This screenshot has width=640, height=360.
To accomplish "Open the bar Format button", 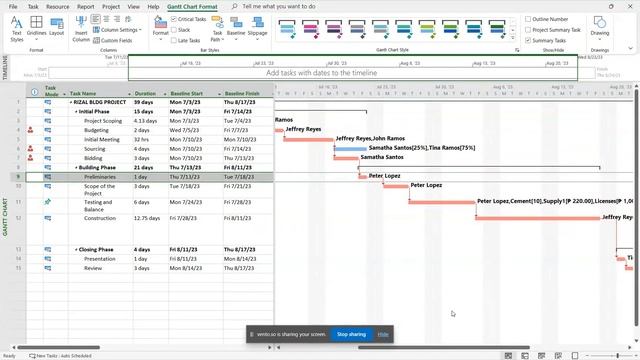I will tap(160, 29).
